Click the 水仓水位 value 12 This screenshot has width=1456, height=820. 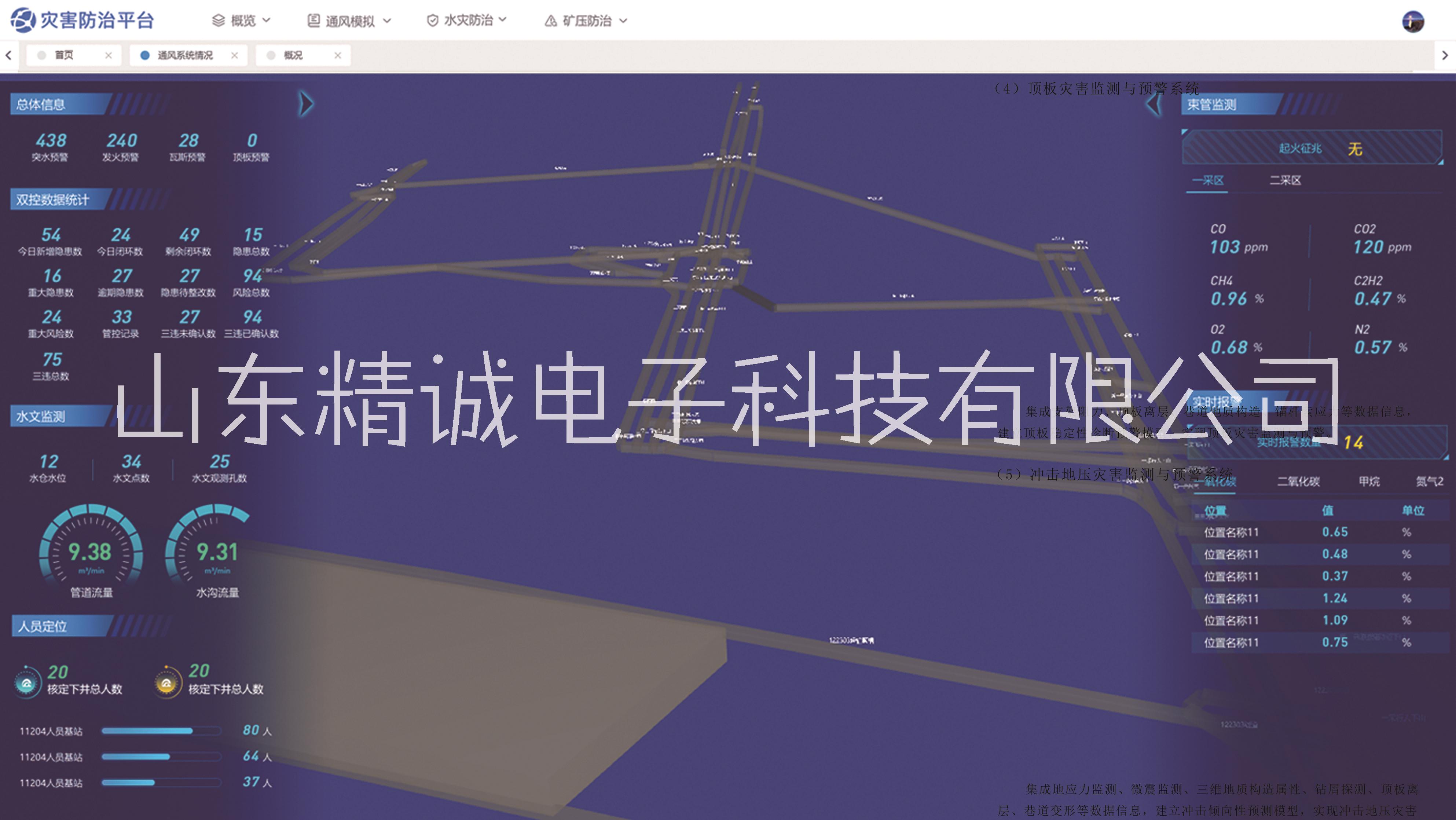pyautogui.click(x=49, y=462)
